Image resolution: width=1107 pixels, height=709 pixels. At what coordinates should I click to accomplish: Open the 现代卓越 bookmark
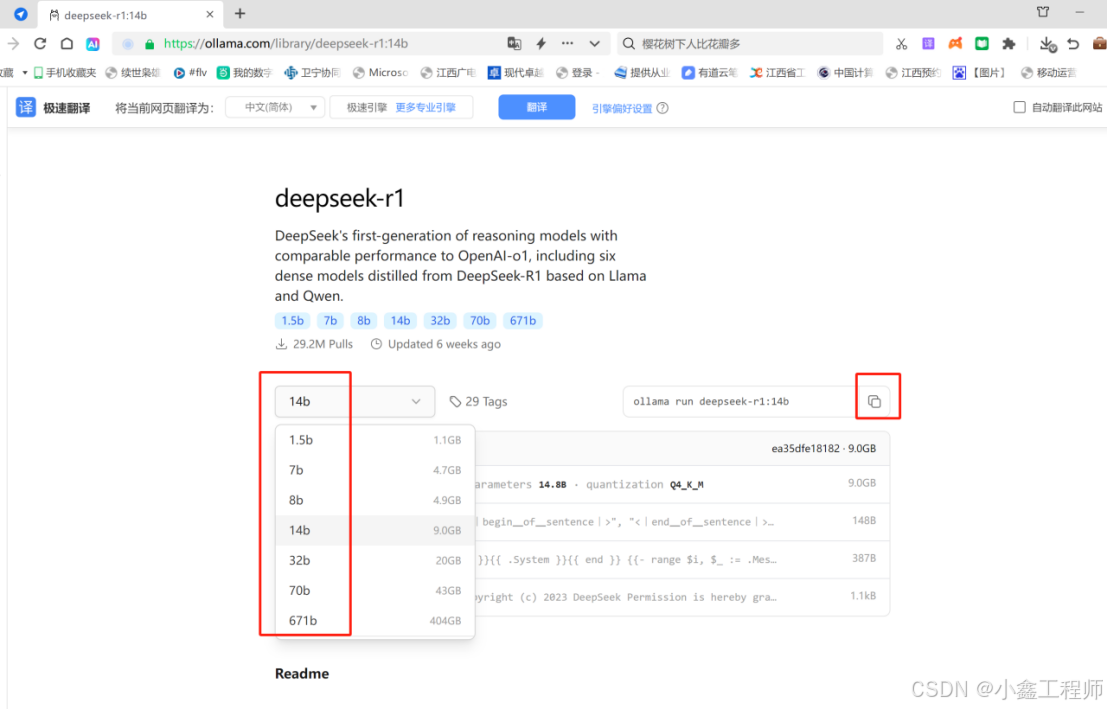(515, 73)
